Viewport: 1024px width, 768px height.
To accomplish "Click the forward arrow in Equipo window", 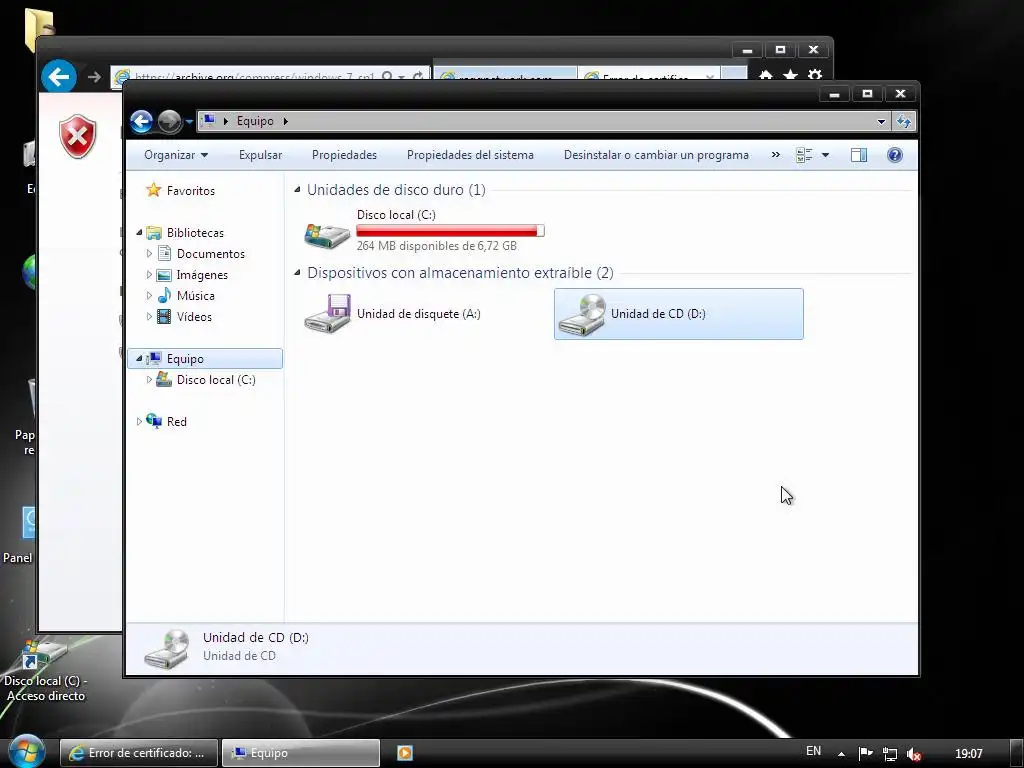I will [169, 121].
